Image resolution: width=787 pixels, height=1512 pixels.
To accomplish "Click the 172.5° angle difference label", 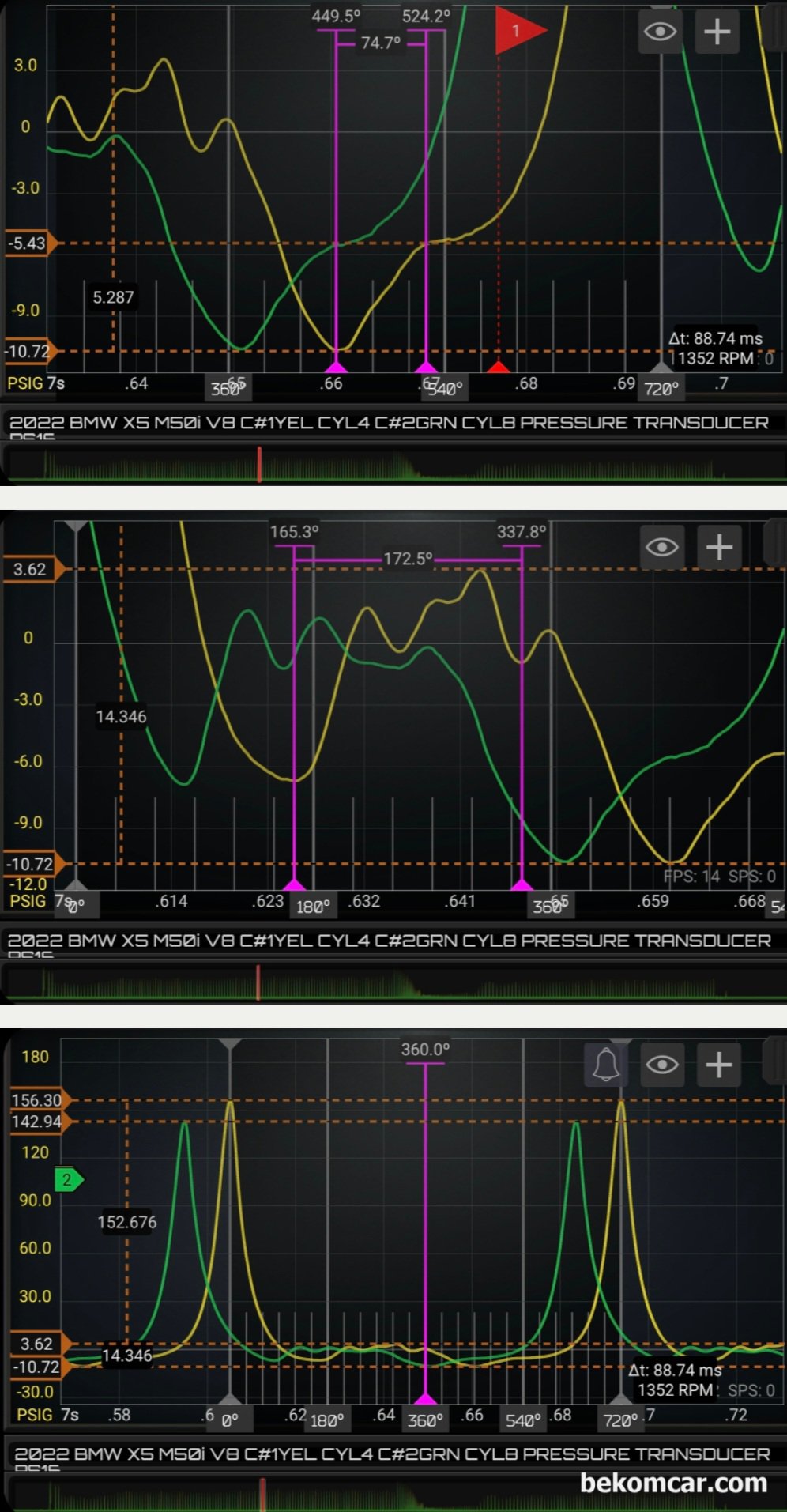I will click(x=408, y=559).
